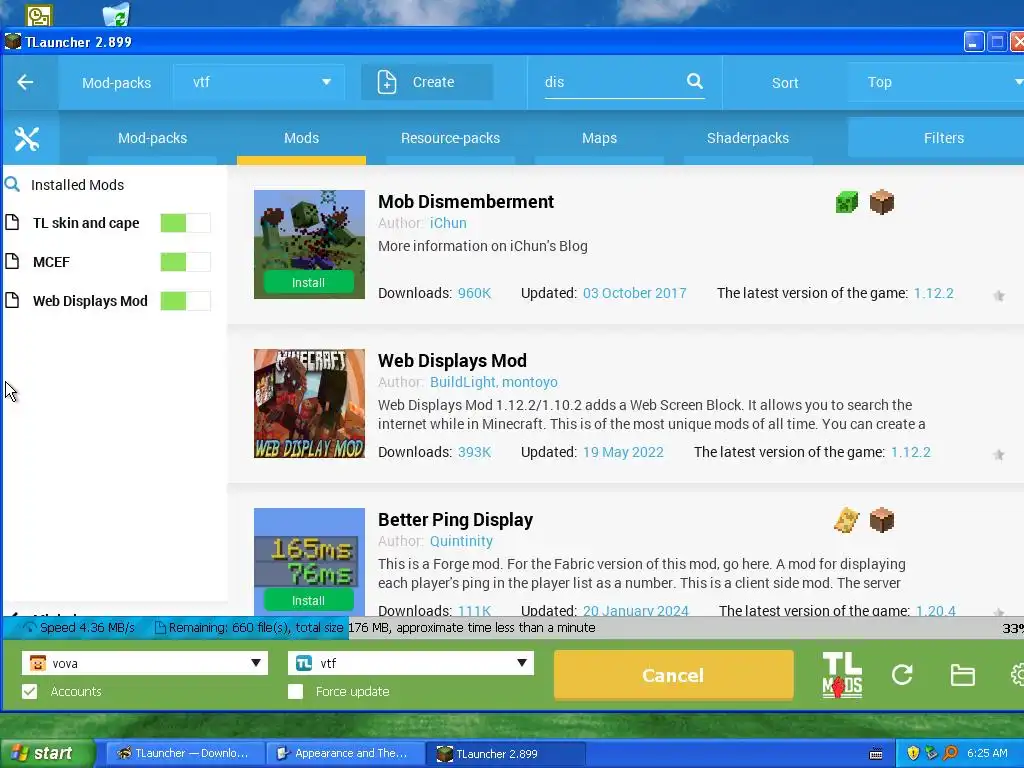Click the file icon next to MCEF
This screenshot has width=1024, height=768.
tap(12, 262)
